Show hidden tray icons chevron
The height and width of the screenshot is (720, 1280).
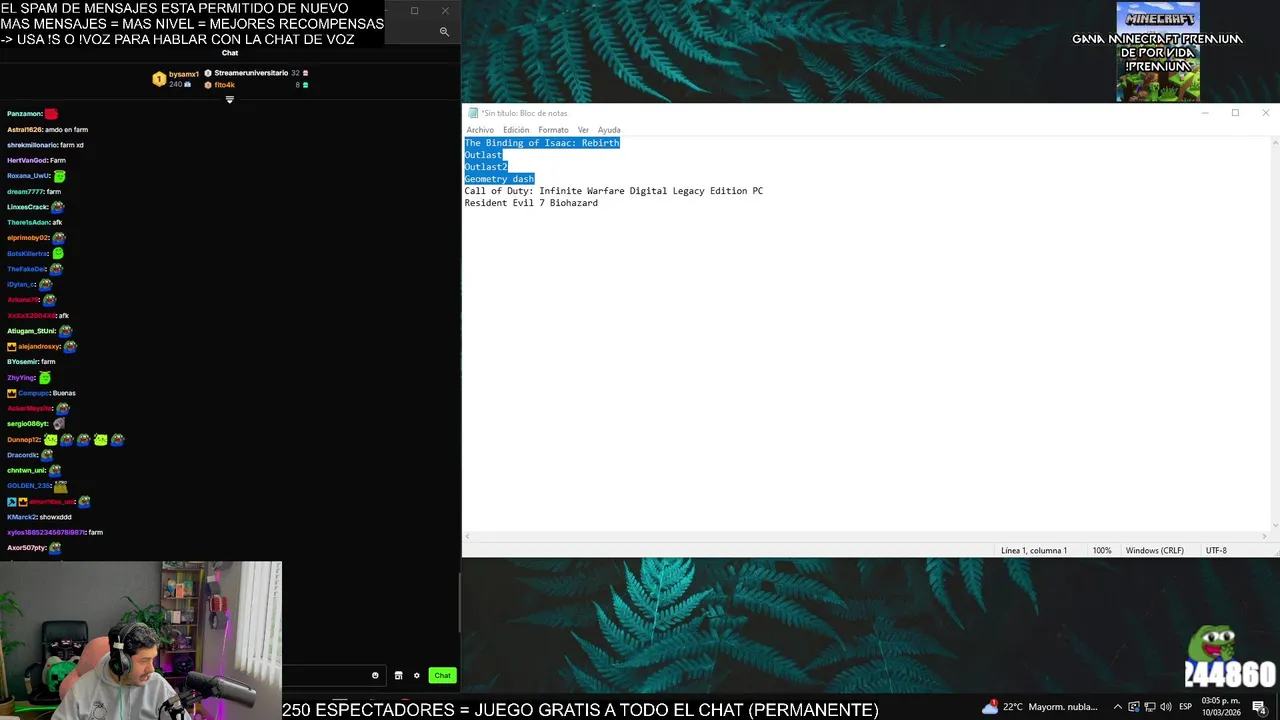click(1118, 707)
